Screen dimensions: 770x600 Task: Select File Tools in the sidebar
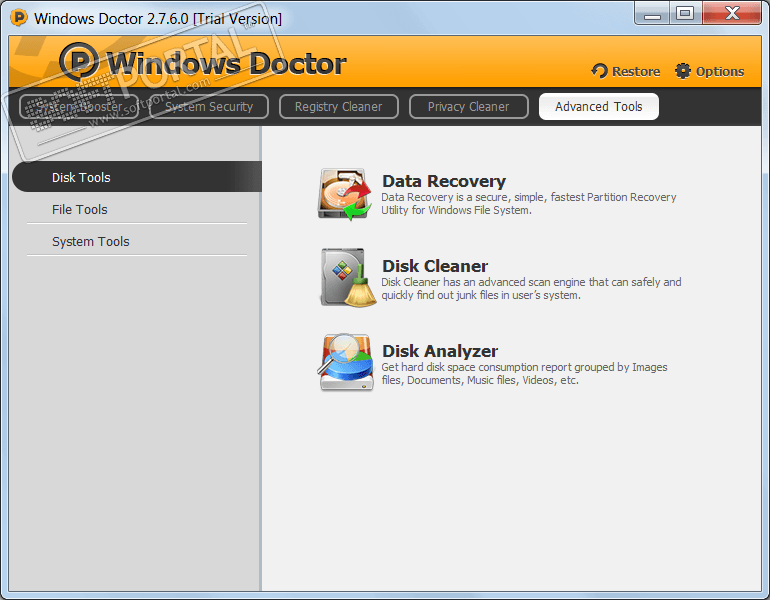137,209
